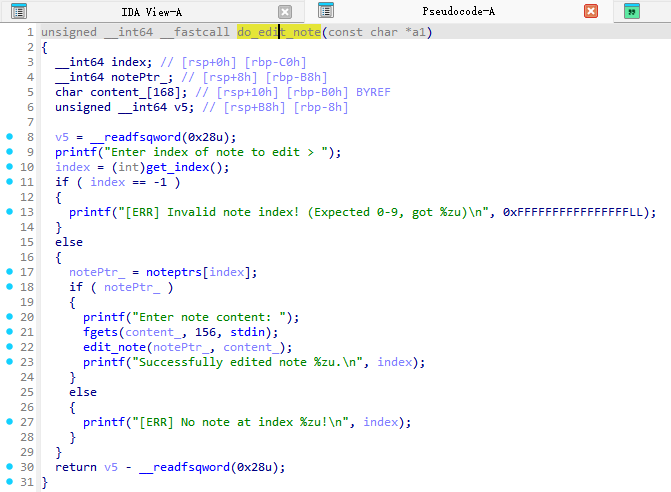Click breakpoint marker beside line 22
Viewport: 671px width, 492px height.
pyautogui.click(x=10, y=347)
